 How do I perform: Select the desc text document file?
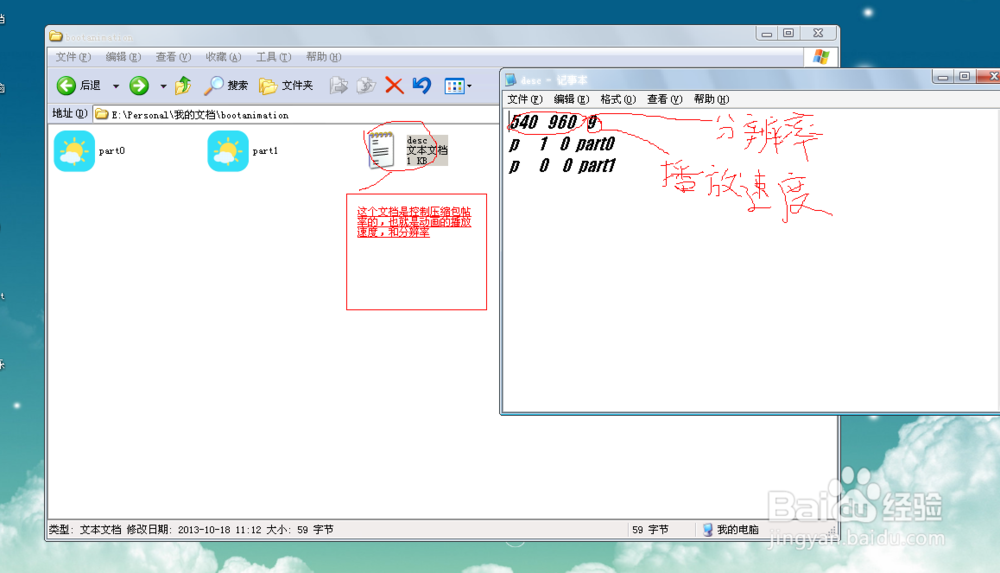click(408, 151)
